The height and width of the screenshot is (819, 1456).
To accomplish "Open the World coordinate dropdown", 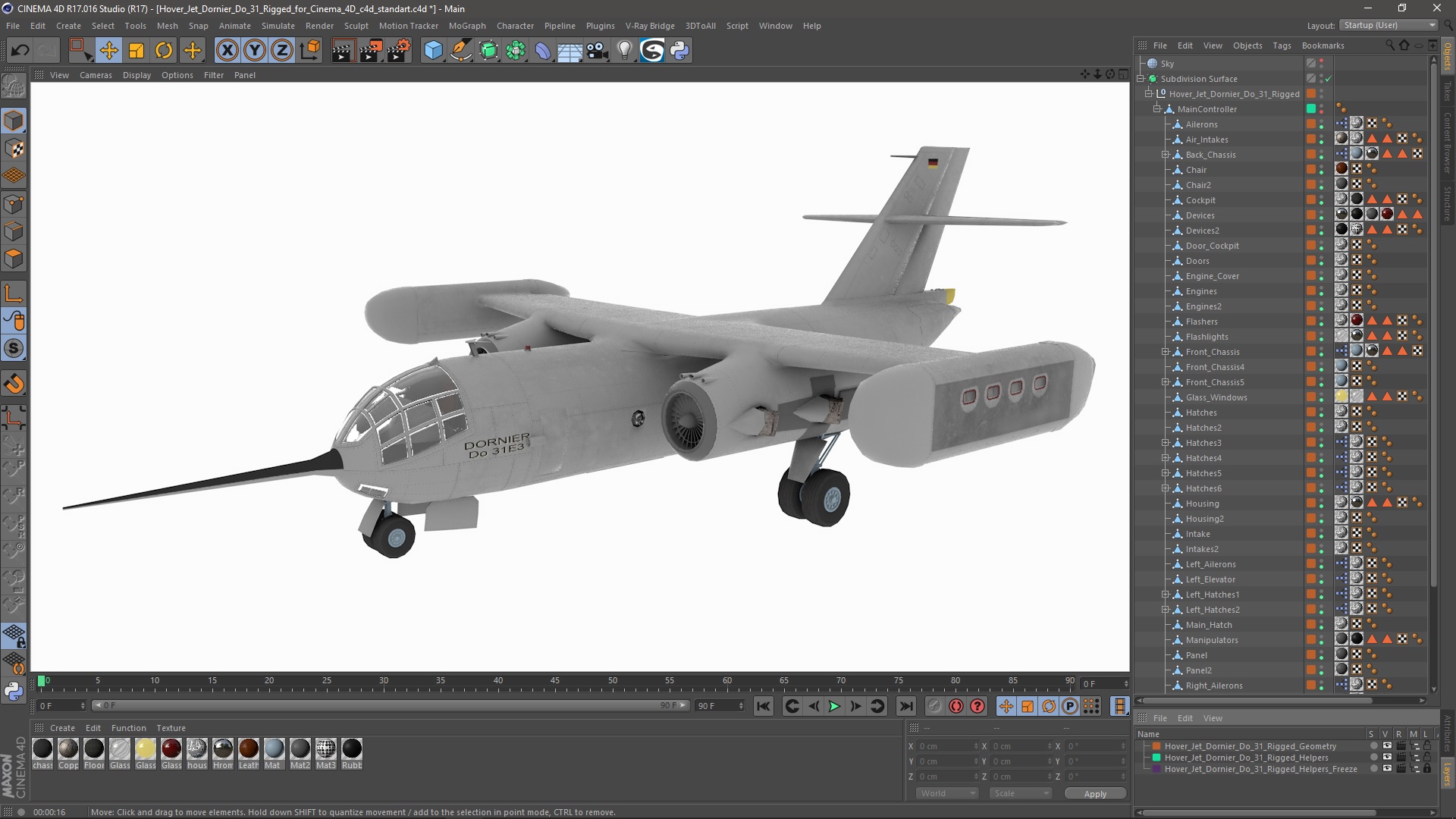I will tap(947, 793).
